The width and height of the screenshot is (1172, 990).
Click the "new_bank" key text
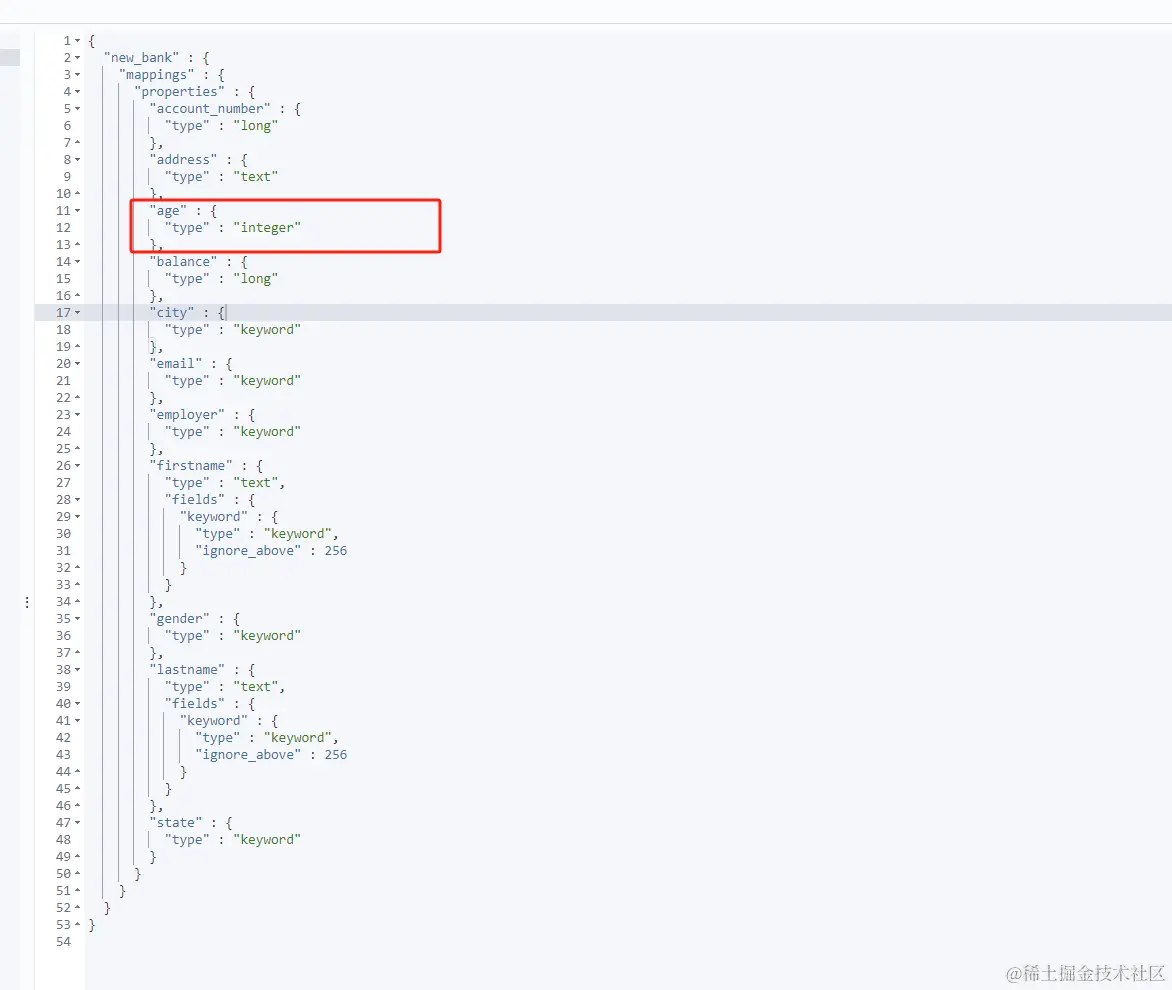point(142,58)
